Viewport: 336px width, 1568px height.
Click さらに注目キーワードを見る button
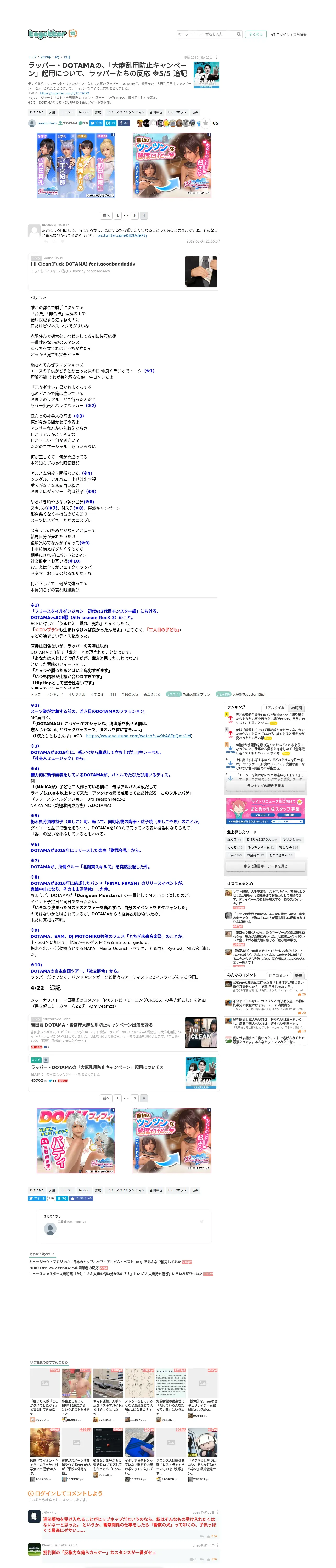tap(266, 866)
